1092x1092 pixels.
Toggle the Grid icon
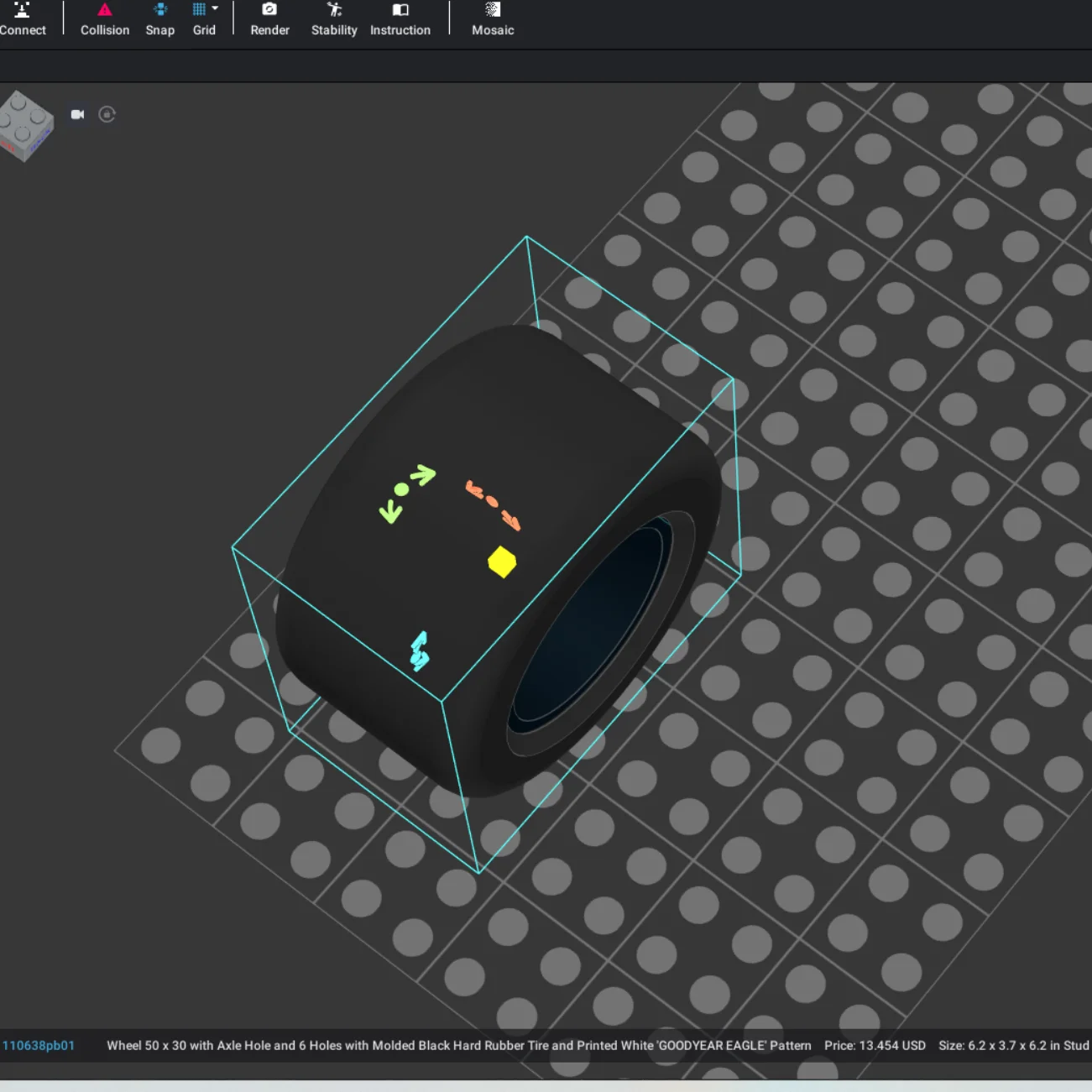[199, 9]
